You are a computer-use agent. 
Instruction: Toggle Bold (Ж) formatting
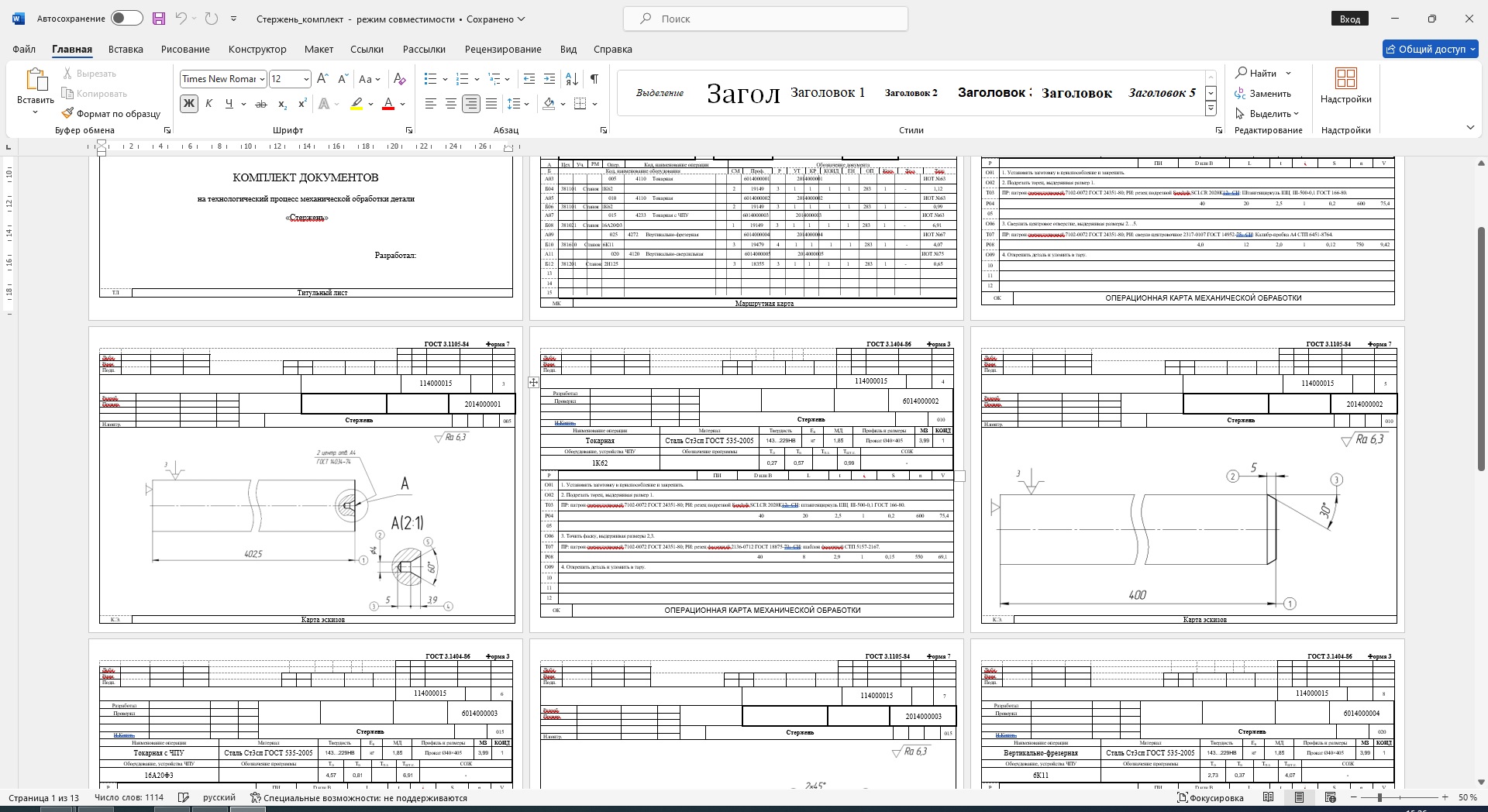click(188, 104)
